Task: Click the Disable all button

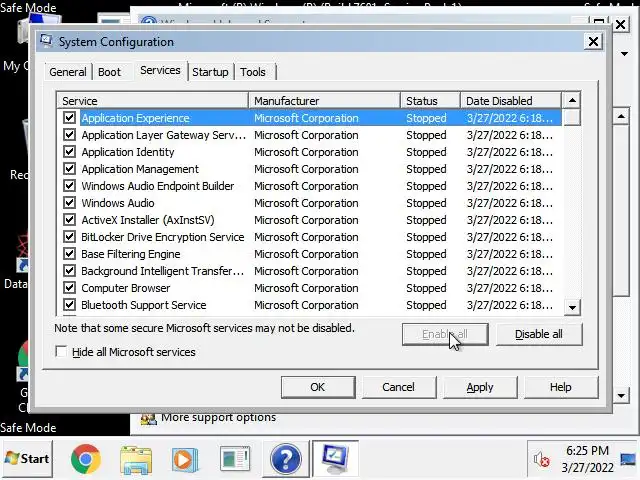Action: pos(539,334)
